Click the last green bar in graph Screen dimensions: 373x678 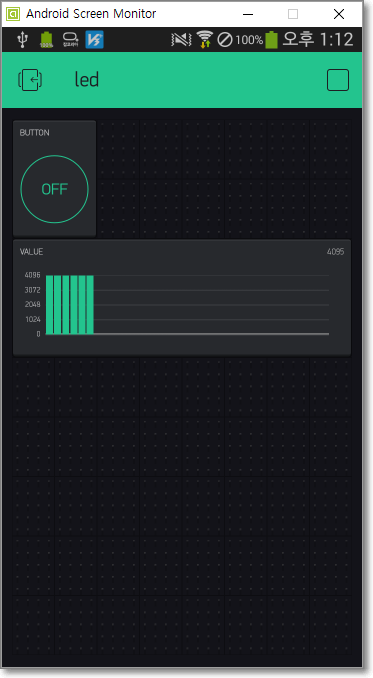click(90, 304)
